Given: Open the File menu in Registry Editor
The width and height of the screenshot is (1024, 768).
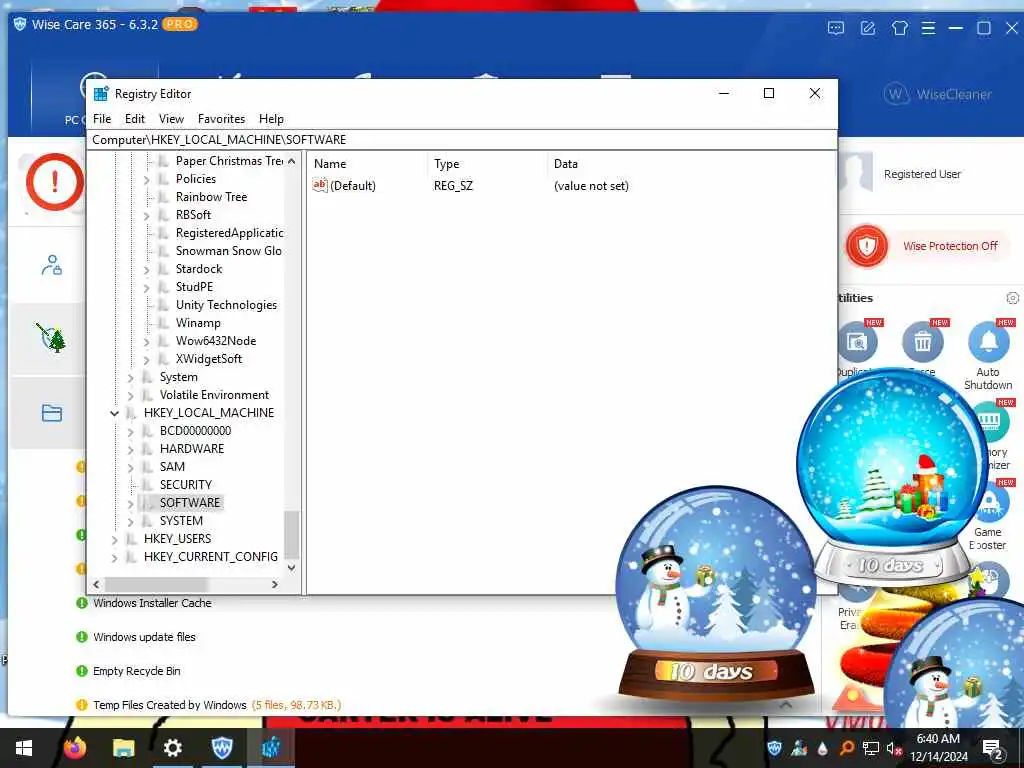Looking at the screenshot, I should point(102,119).
